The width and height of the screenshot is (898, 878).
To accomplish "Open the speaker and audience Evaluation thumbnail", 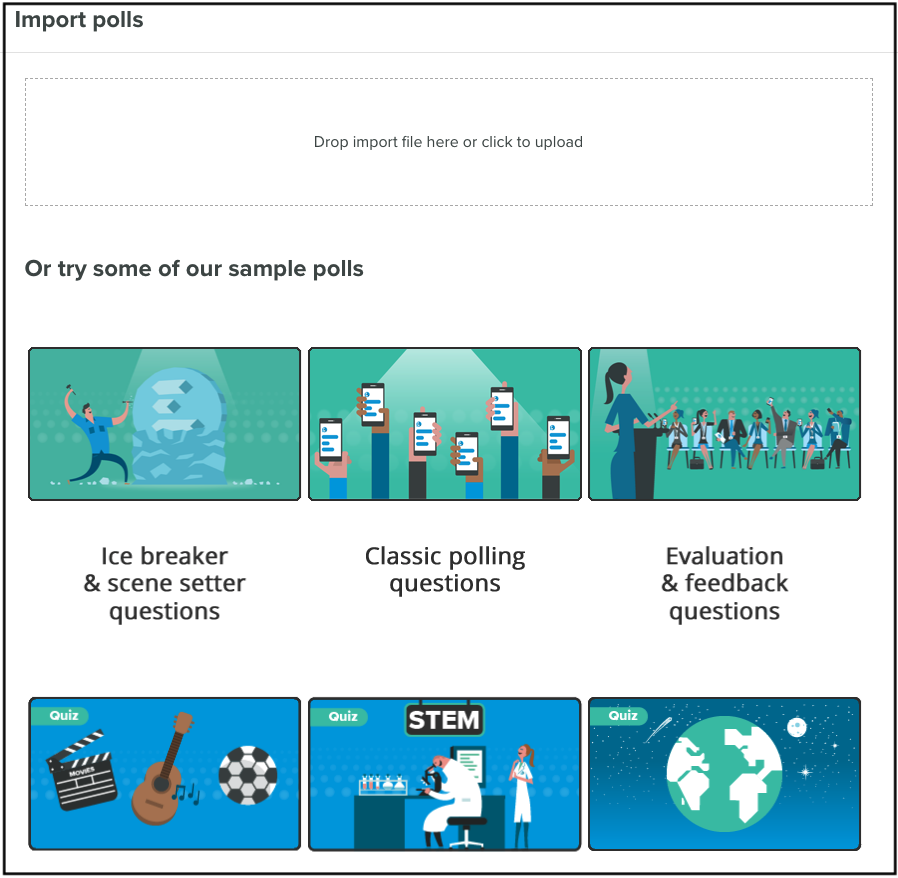I will (724, 424).
